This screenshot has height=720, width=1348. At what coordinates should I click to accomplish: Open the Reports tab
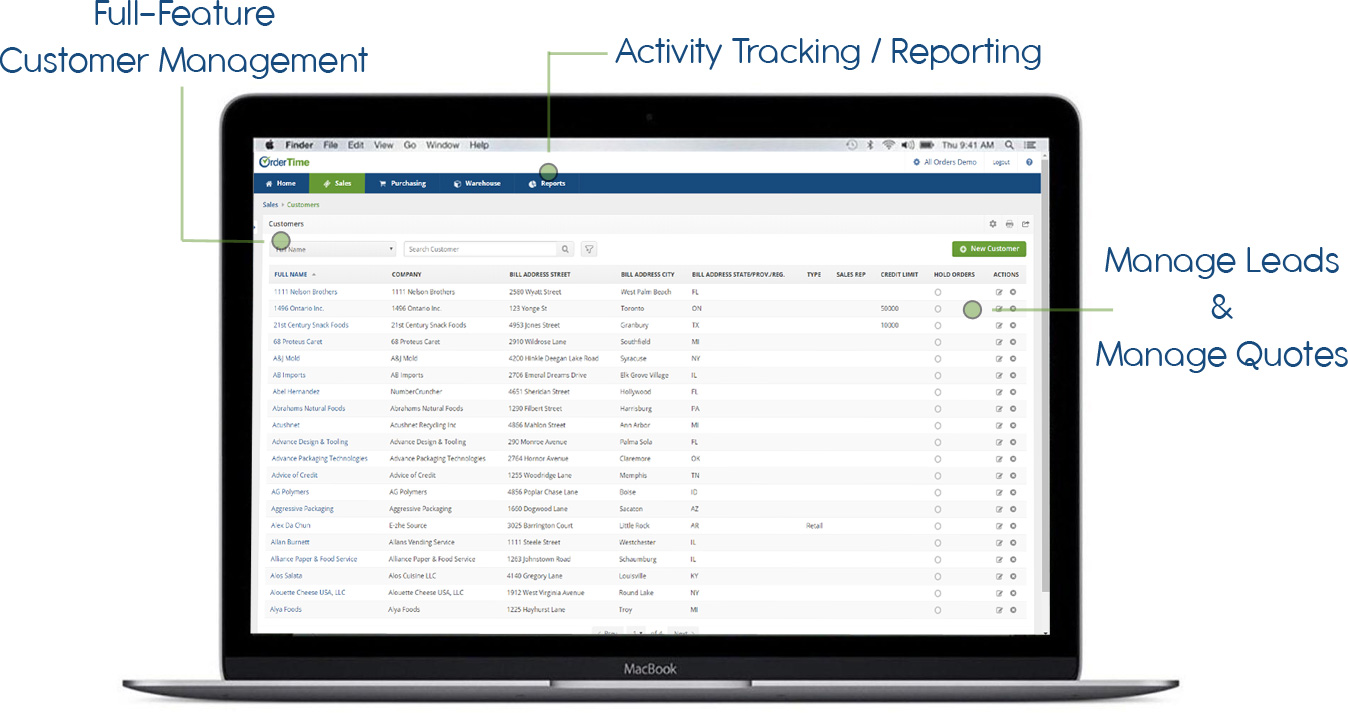pyautogui.click(x=547, y=183)
